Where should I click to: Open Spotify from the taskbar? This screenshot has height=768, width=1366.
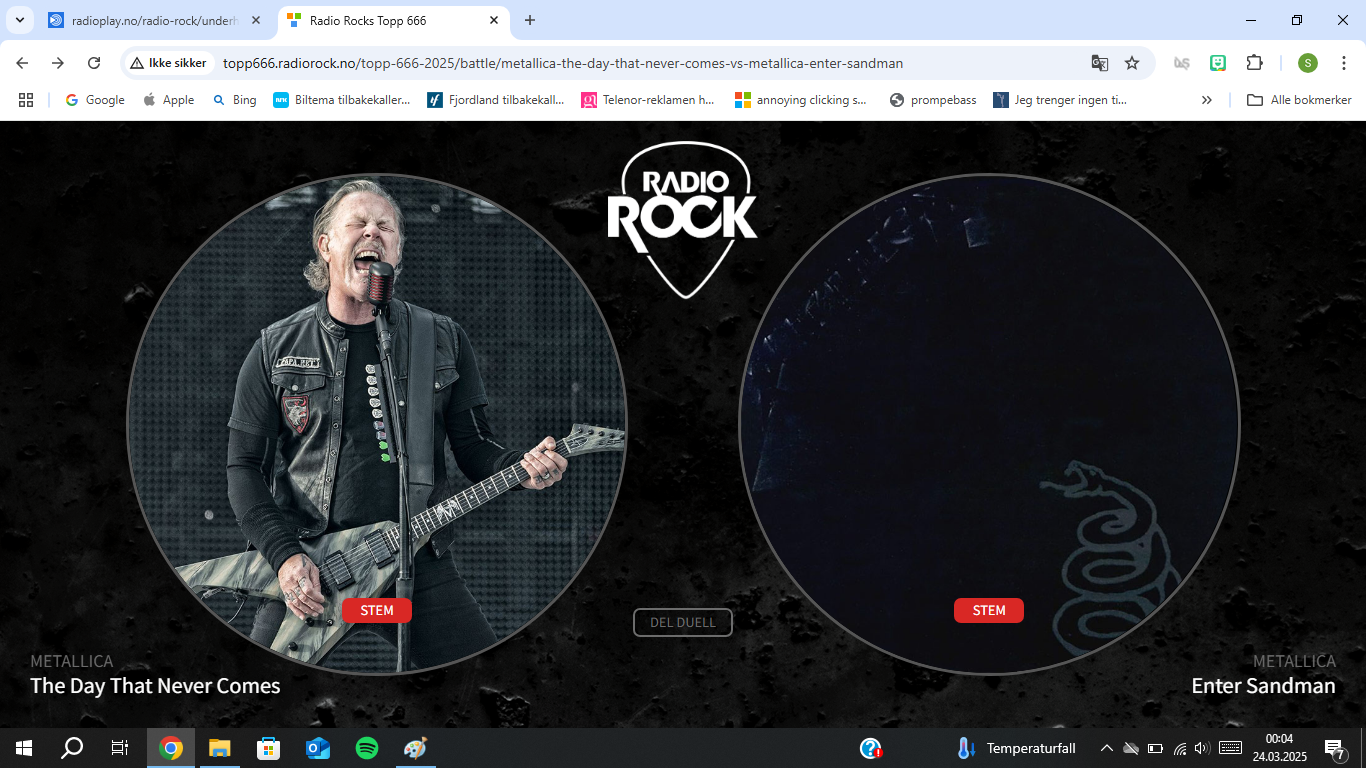(x=367, y=748)
